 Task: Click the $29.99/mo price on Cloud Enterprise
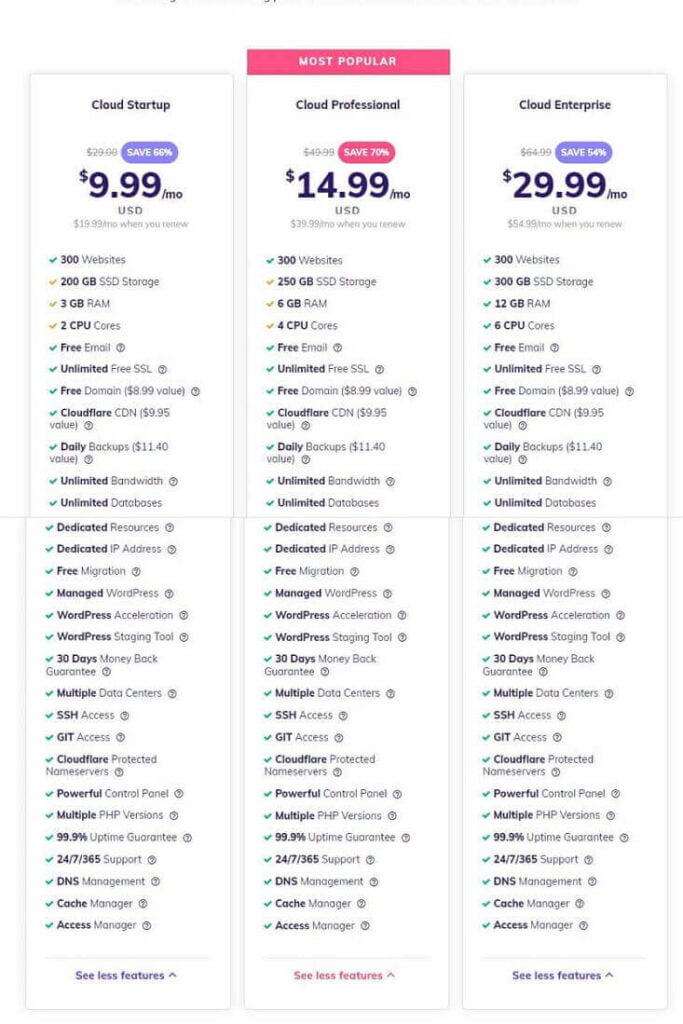coord(565,185)
